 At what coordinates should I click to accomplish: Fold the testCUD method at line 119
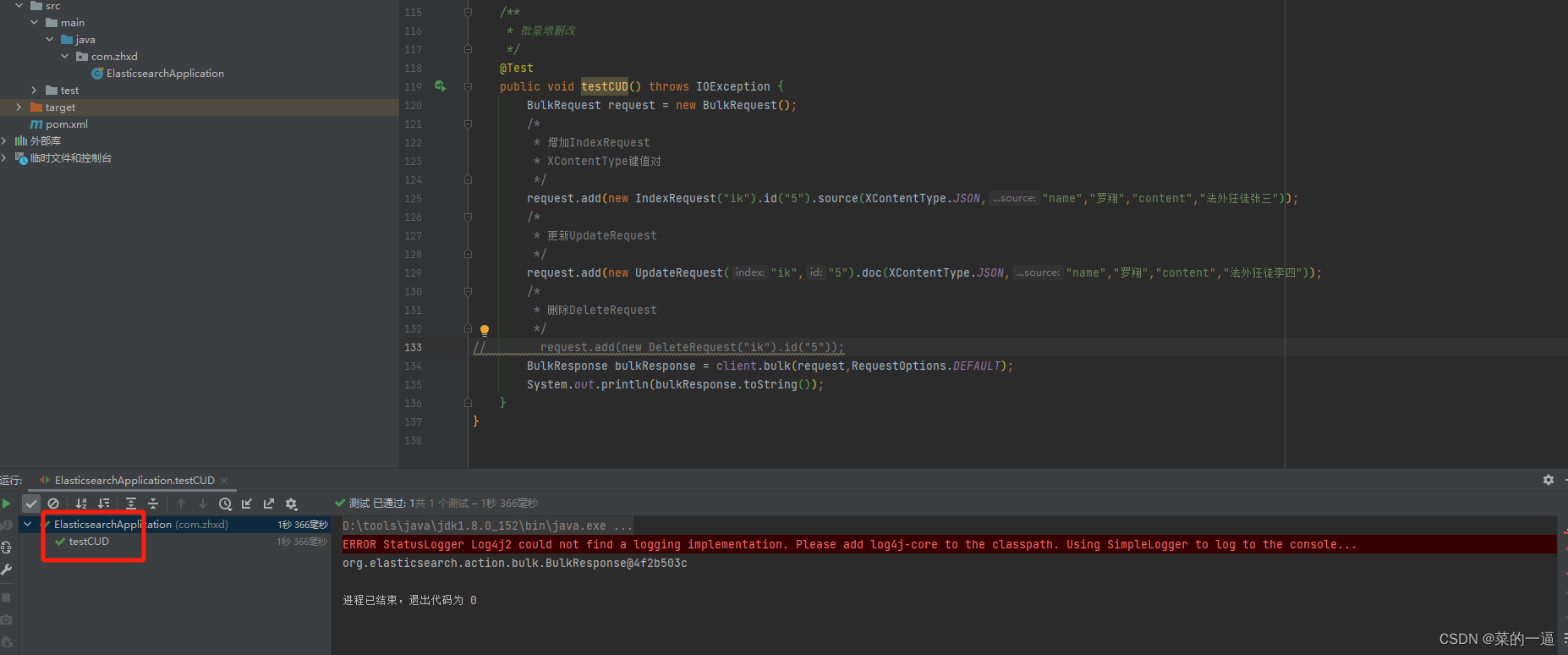tap(468, 86)
